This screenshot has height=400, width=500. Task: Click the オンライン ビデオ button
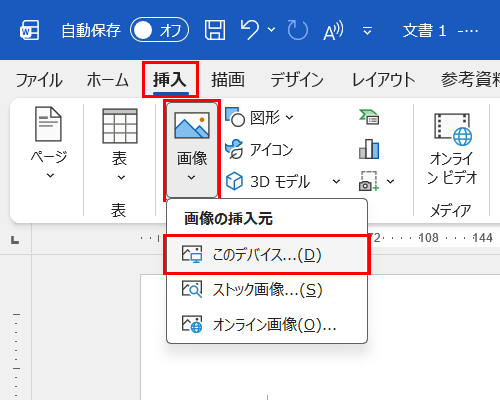point(452,149)
